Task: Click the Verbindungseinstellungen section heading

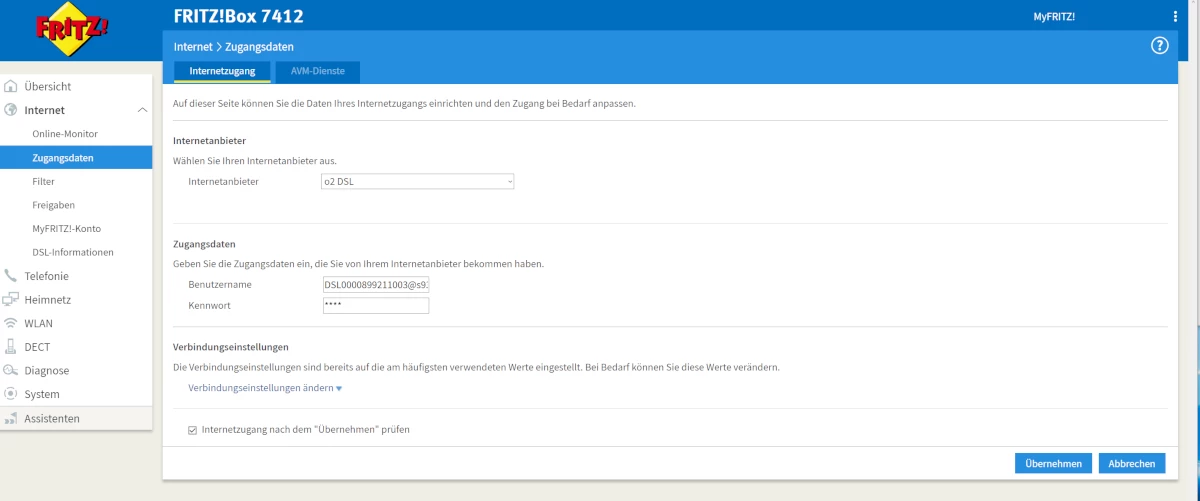Action: click(231, 347)
